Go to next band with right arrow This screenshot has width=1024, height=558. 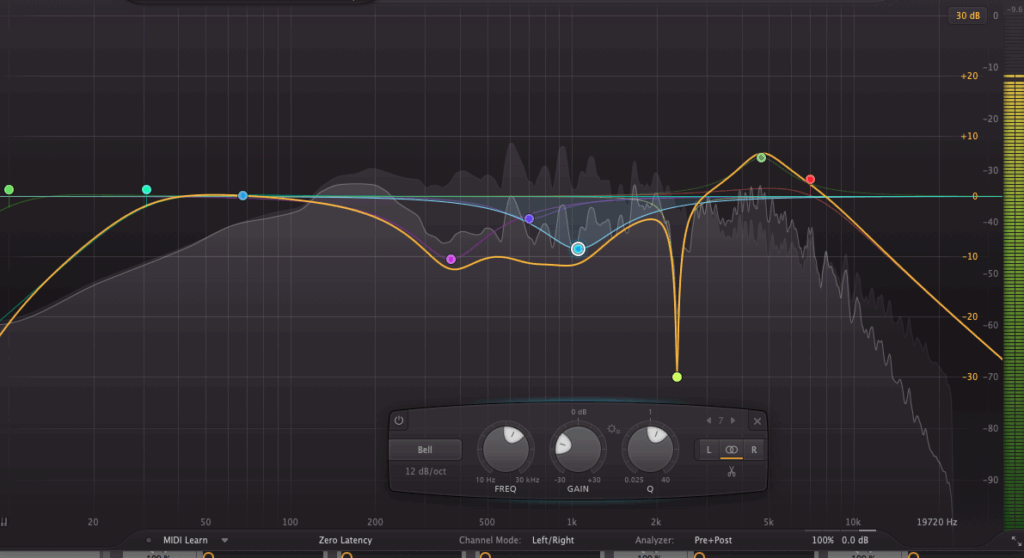click(733, 421)
